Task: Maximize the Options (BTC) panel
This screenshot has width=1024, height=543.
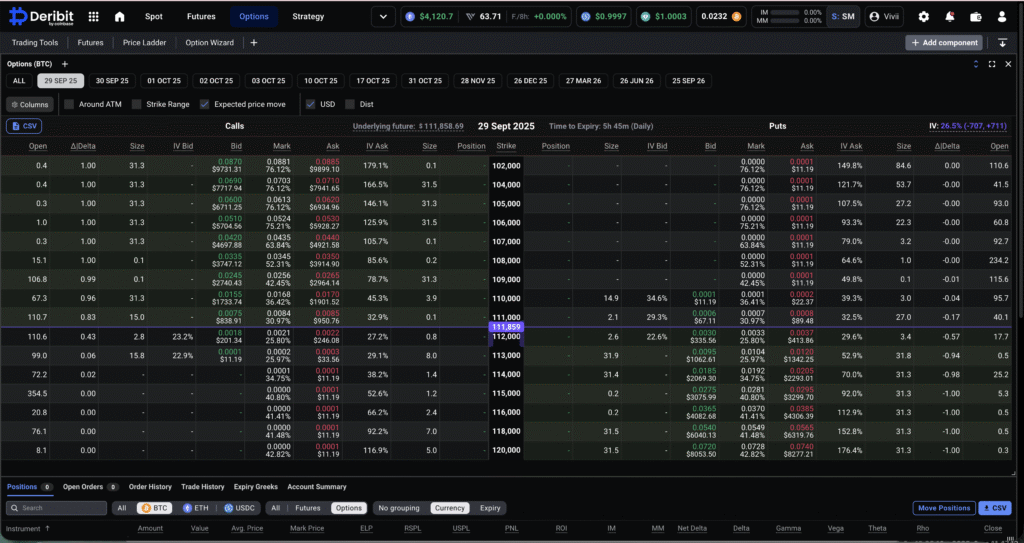Action: click(x=992, y=64)
